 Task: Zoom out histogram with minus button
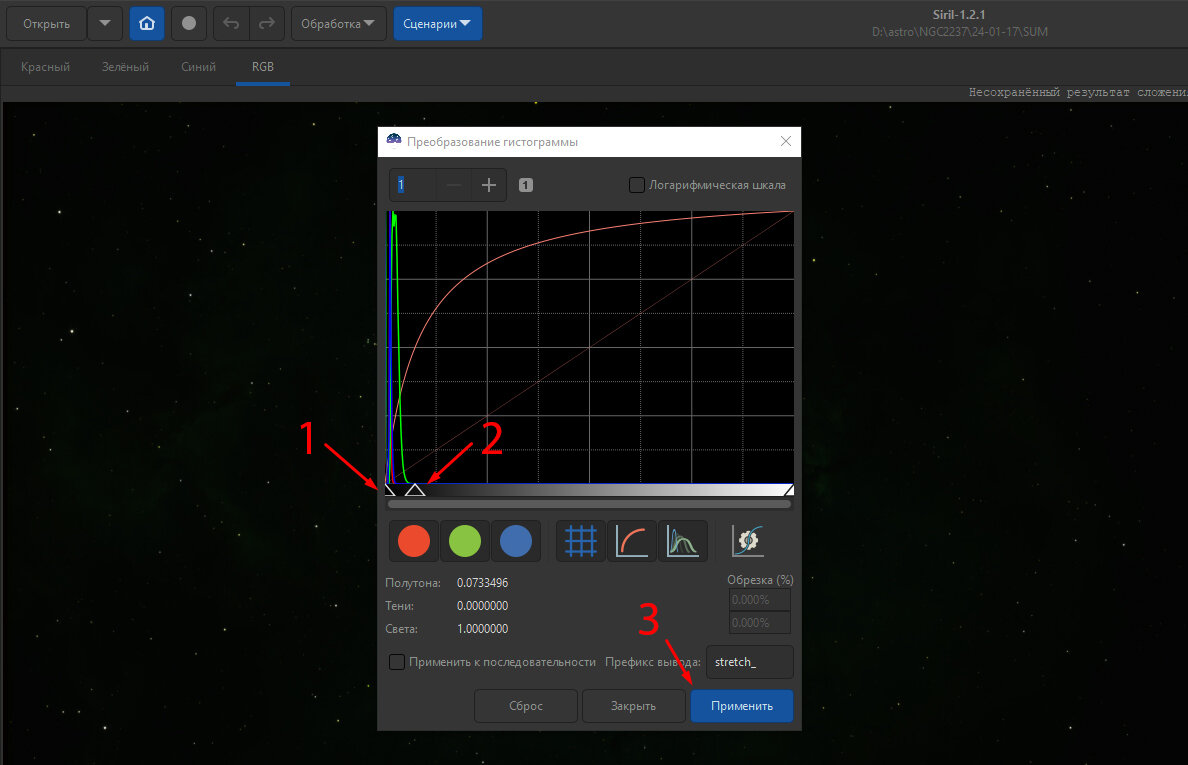pyautogui.click(x=454, y=185)
